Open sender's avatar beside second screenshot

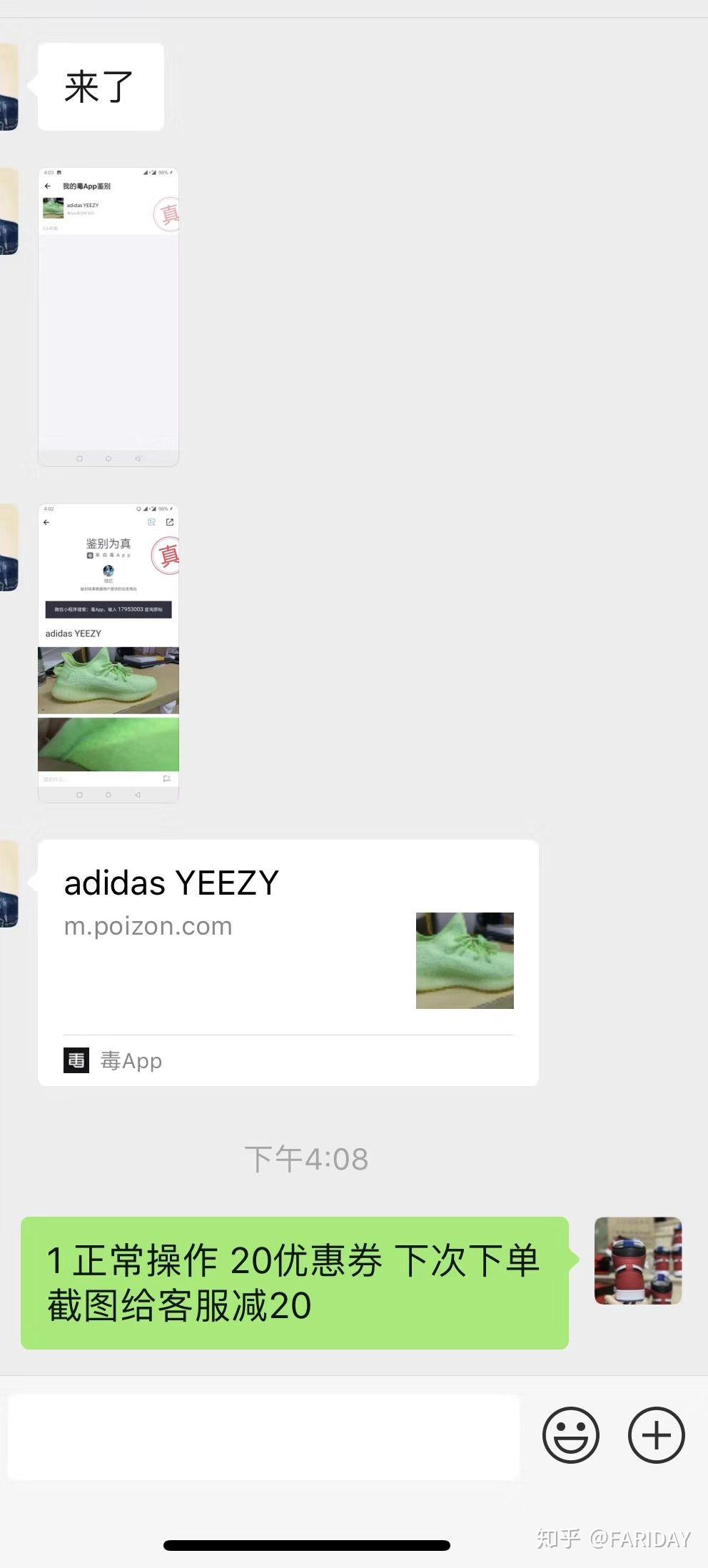point(9,547)
